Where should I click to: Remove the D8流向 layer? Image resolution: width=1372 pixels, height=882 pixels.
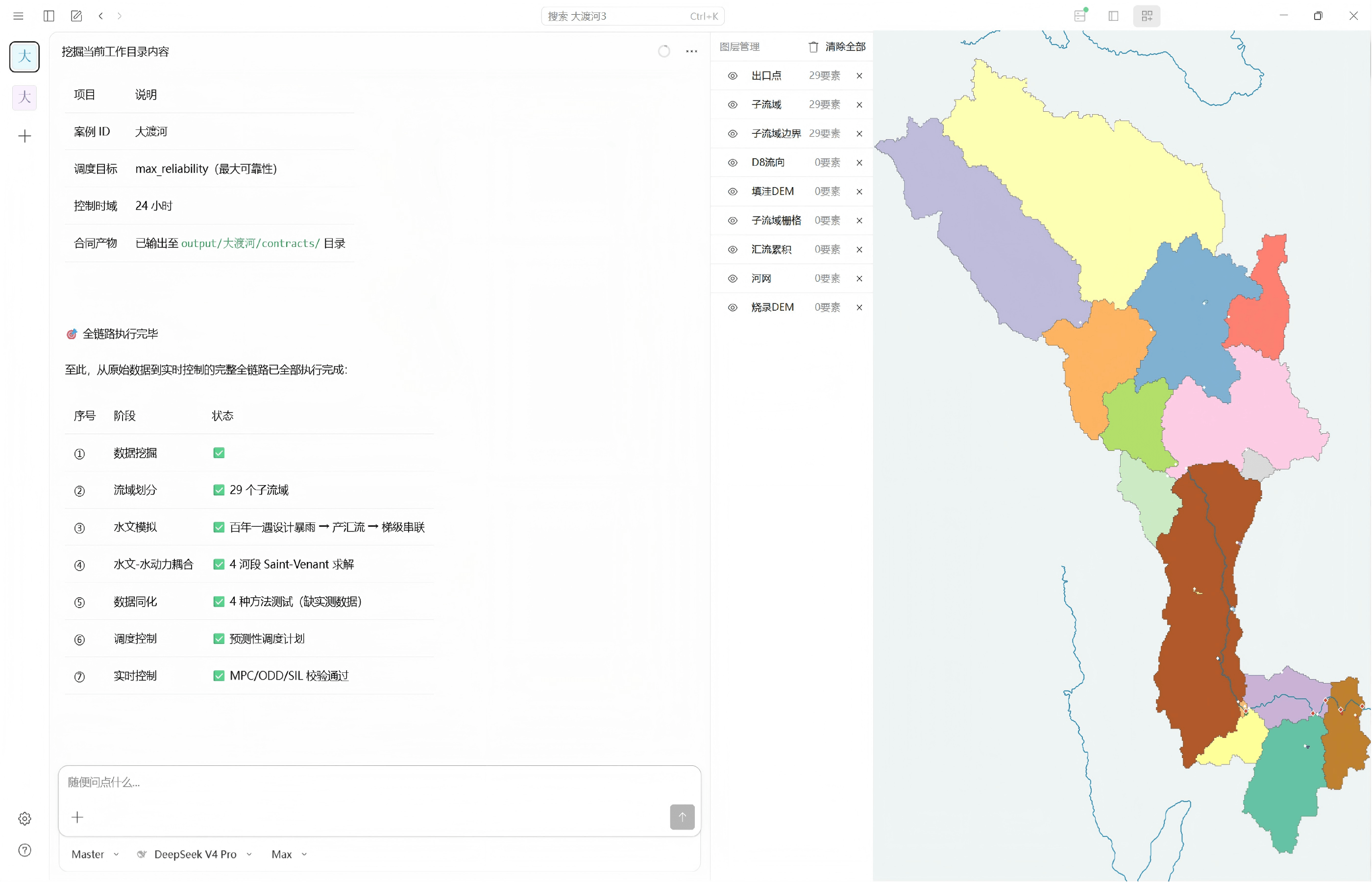pyautogui.click(x=859, y=163)
